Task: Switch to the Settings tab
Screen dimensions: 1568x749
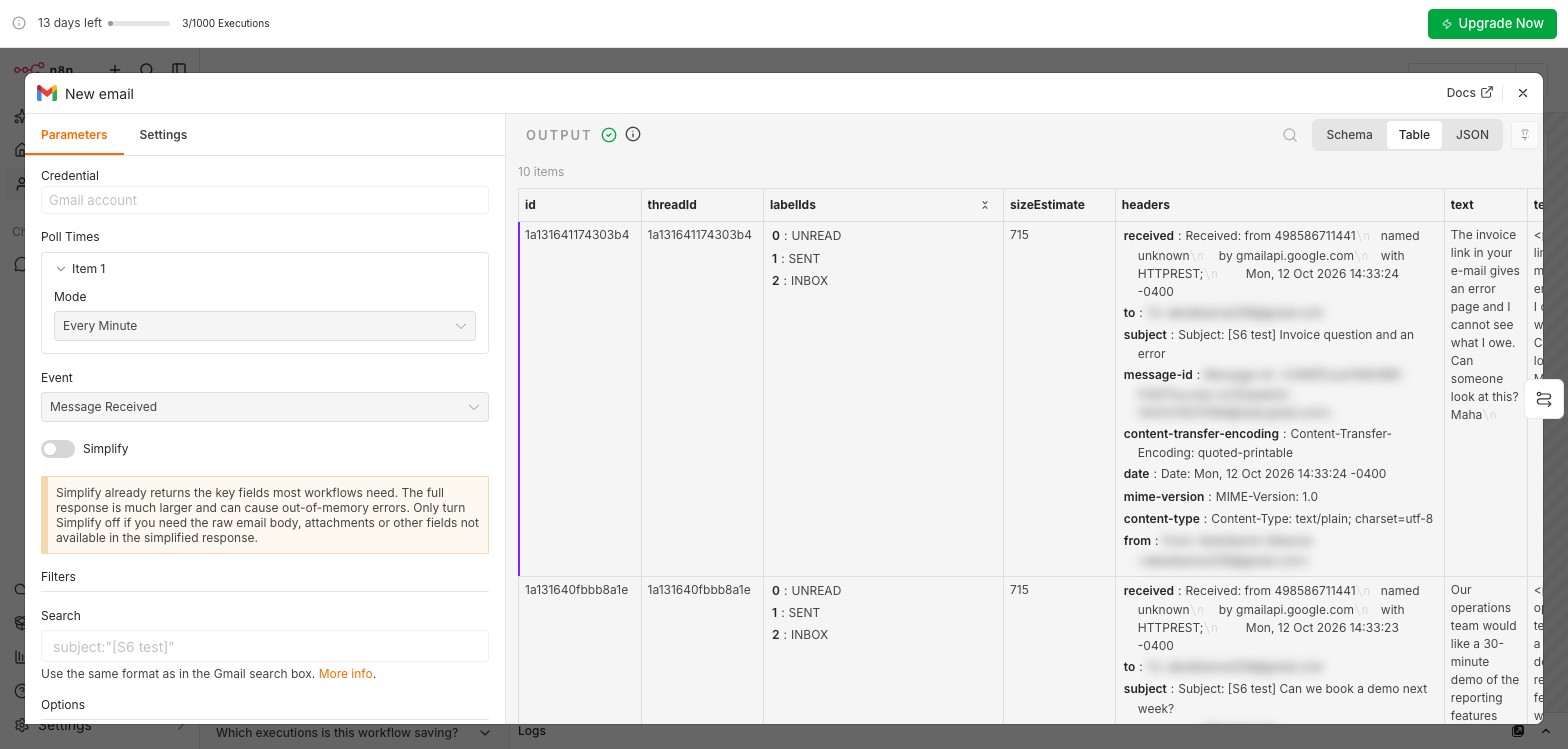Action: pyautogui.click(x=163, y=135)
